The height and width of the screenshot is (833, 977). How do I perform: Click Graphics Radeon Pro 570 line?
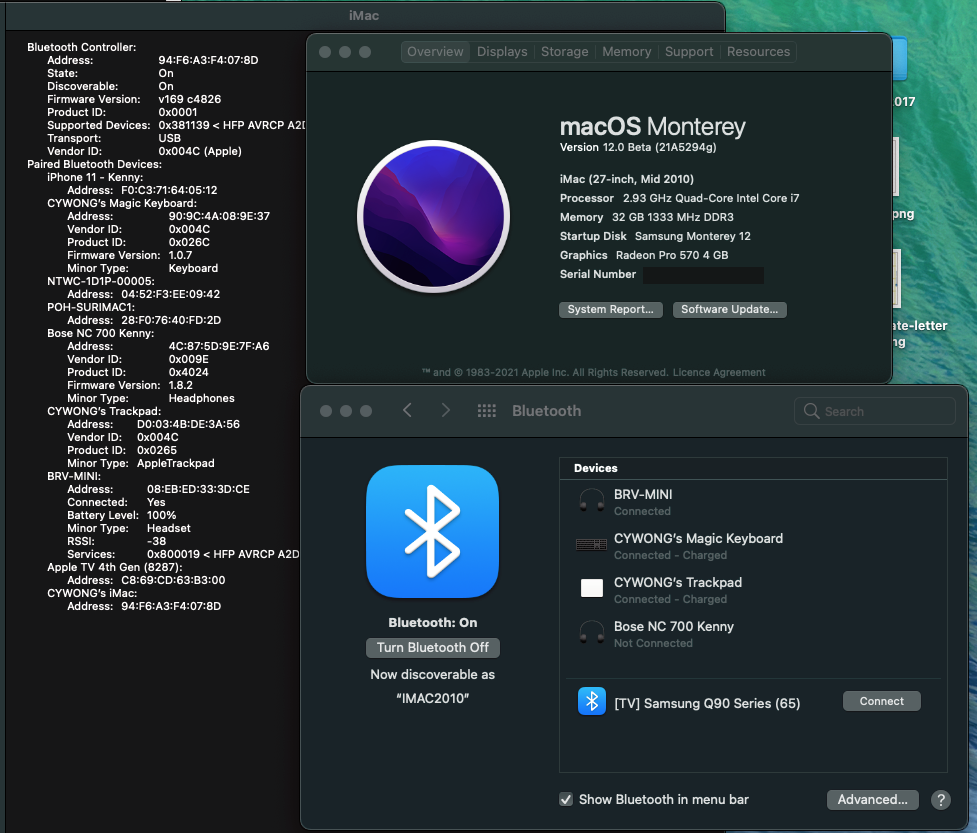tap(644, 255)
